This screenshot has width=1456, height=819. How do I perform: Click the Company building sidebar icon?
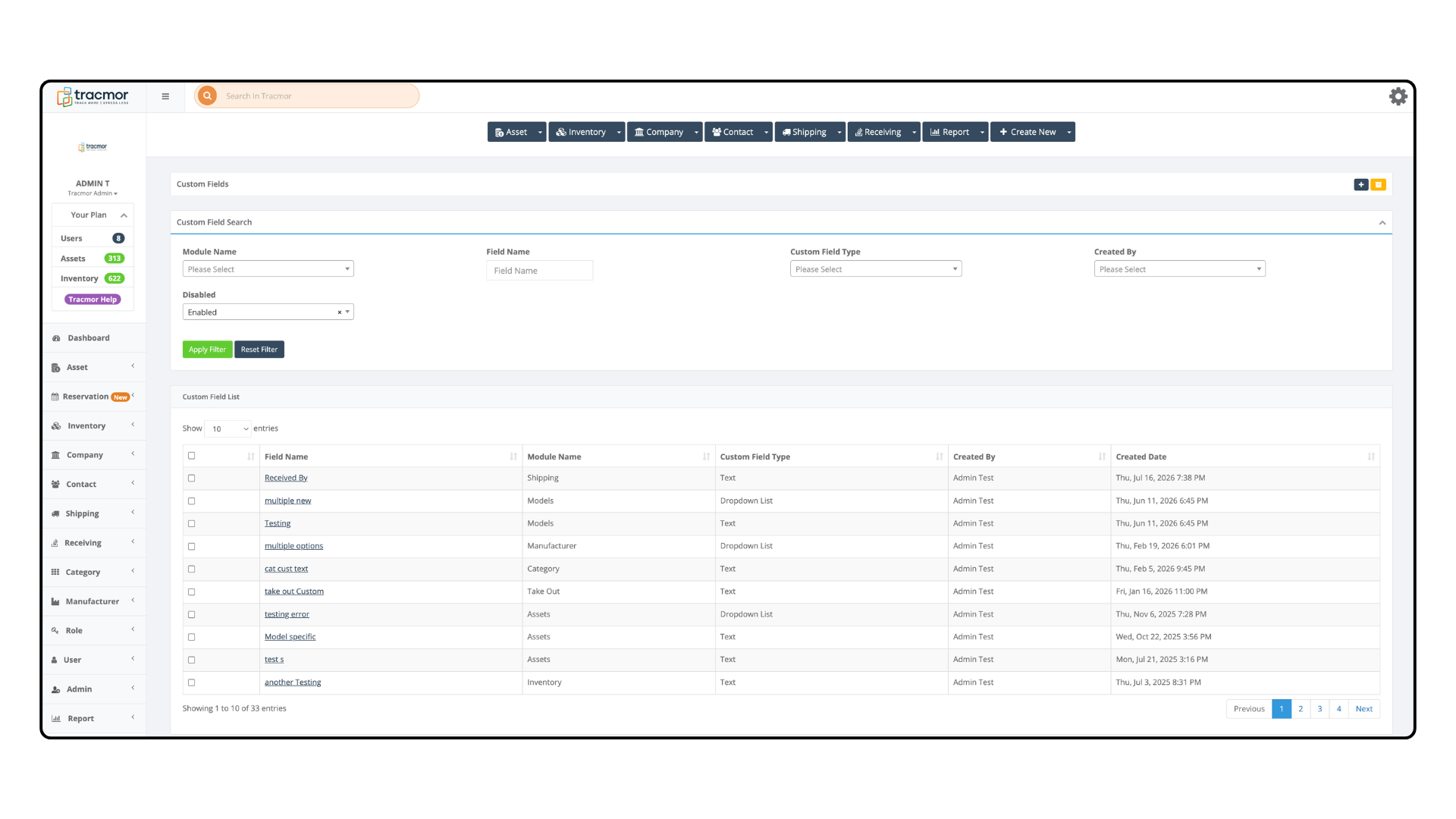(55, 455)
